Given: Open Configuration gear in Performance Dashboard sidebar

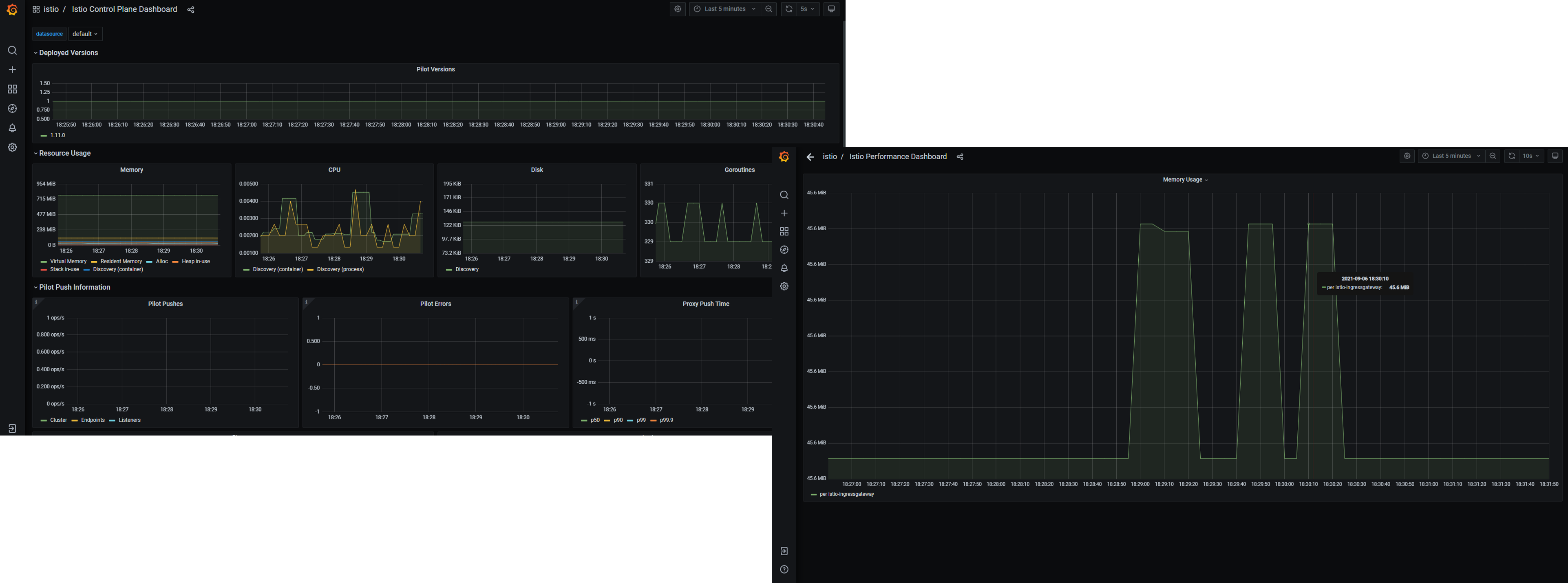Looking at the screenshot, I should coord(784,287).
